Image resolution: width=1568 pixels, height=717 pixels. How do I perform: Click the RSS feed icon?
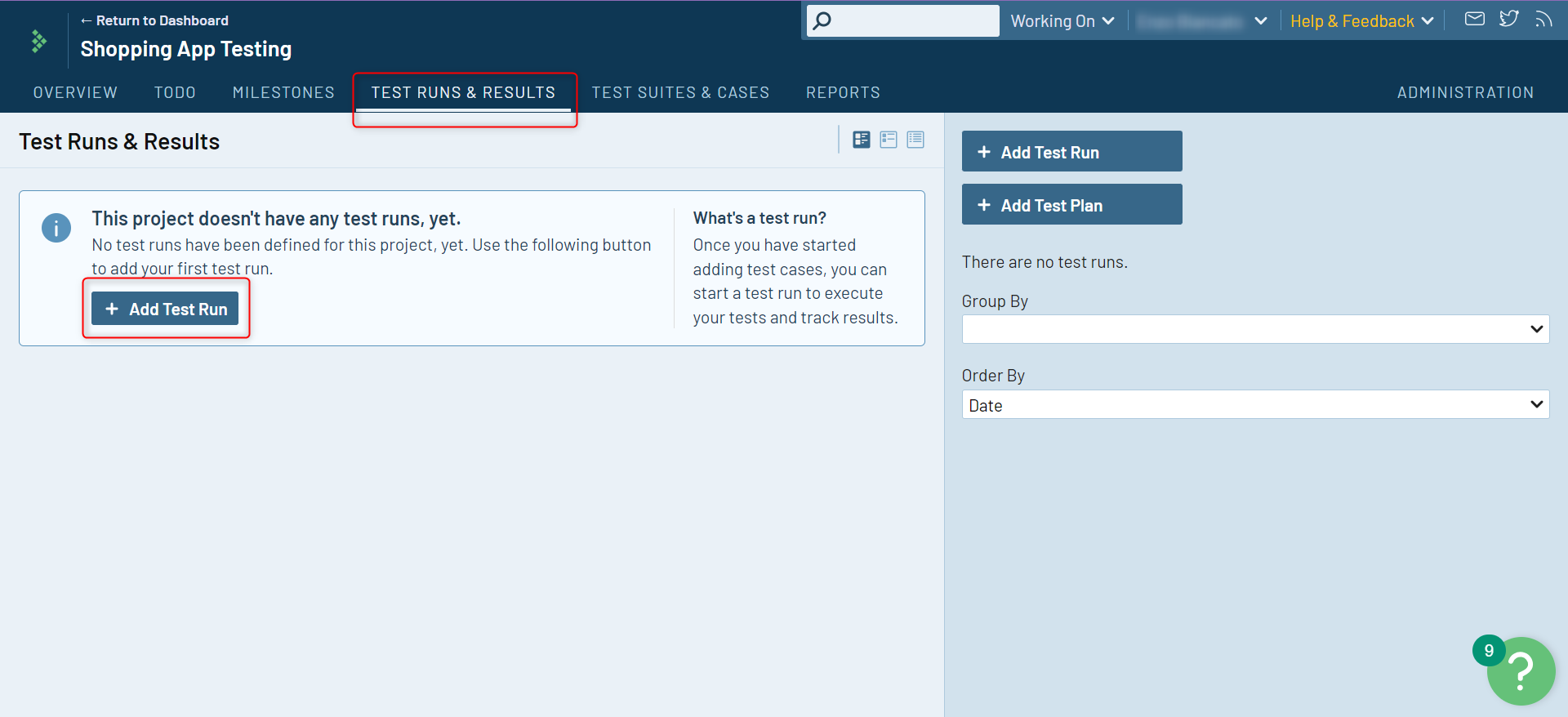(x=1543, y=19)
